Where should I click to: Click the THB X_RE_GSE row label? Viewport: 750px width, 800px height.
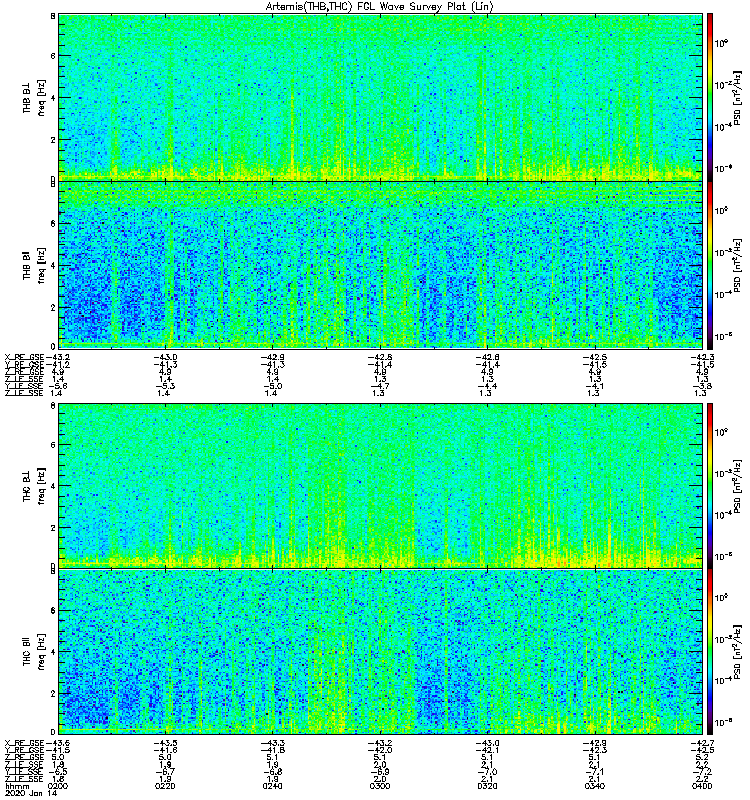coord(24,358)
